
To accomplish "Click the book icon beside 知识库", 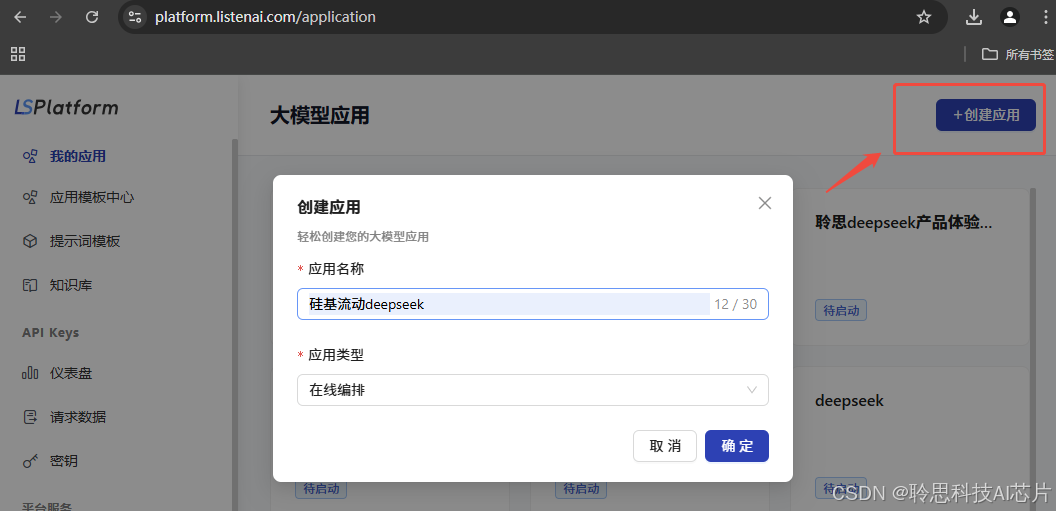I will point(30,285).
